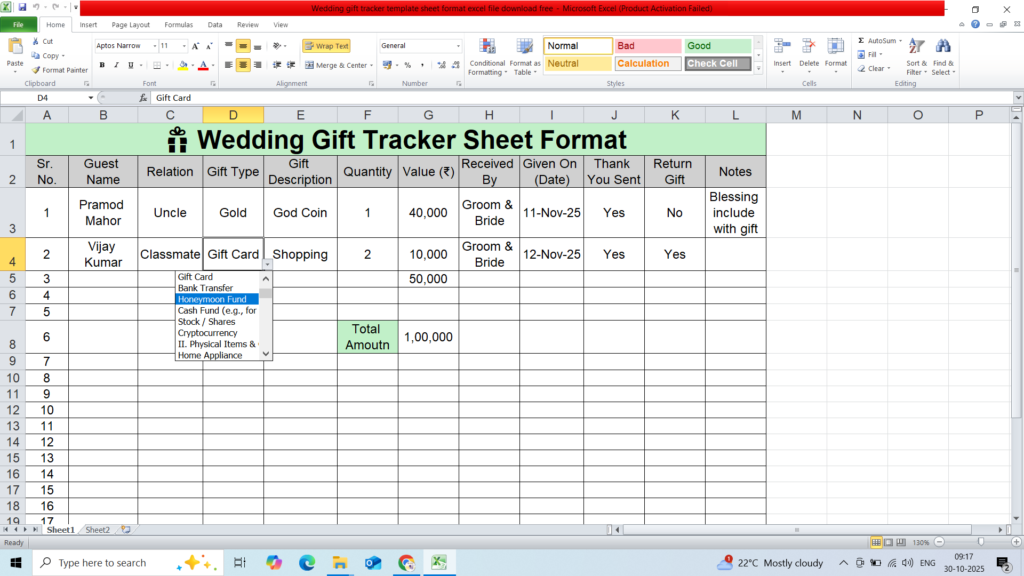Viewport: 1024px width, 576px height.
Task: Open the General number format dropdown
Action: coord(458,46)
